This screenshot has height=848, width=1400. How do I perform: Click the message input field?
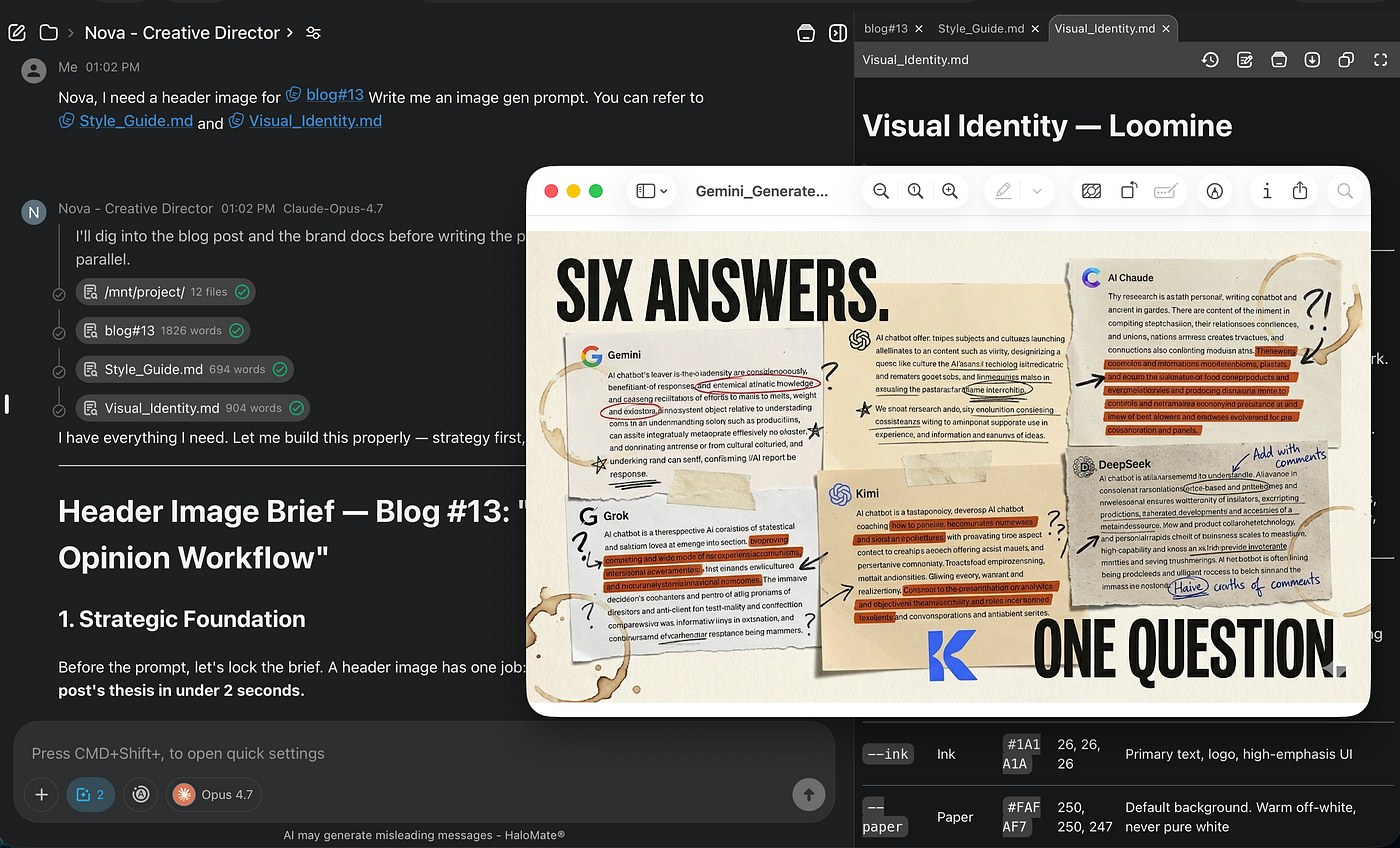(424, 753)
